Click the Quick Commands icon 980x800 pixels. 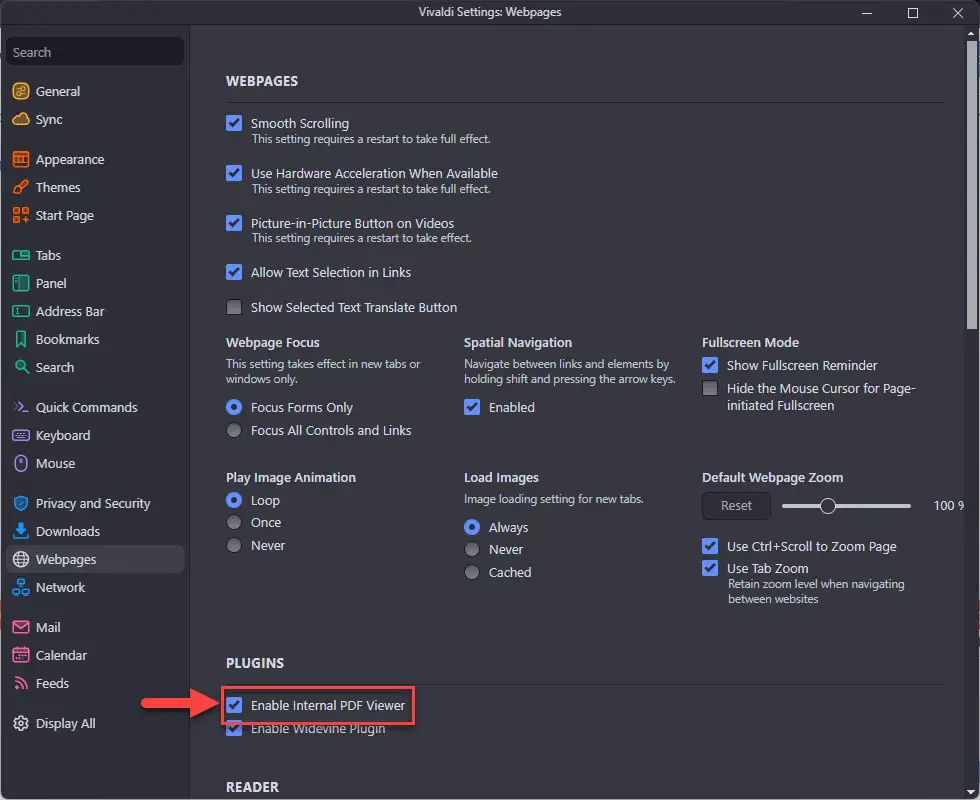pyautogui.click(x=21, y=408)
